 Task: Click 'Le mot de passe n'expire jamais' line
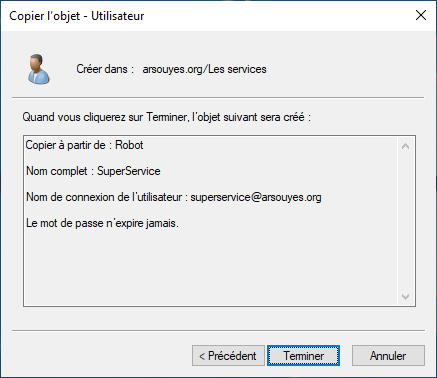(x=102, y=223)
